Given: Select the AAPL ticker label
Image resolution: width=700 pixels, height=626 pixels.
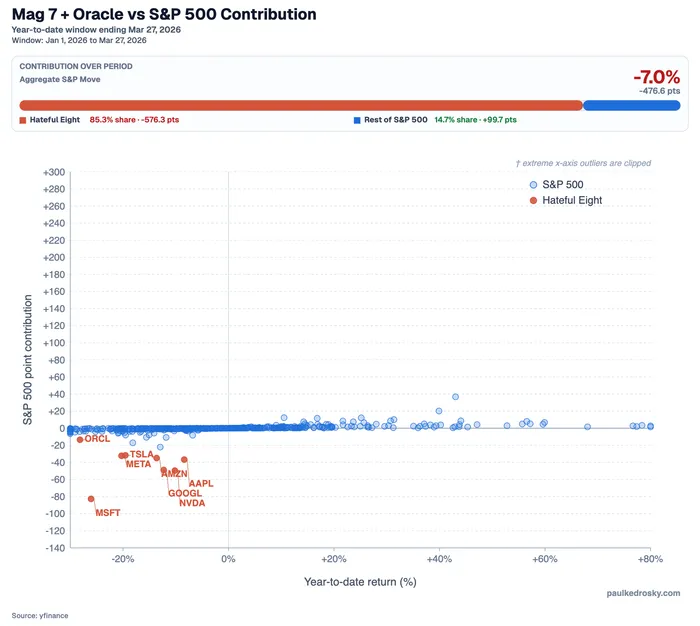Looking at the screenshot, I should (x=201, y=484).
